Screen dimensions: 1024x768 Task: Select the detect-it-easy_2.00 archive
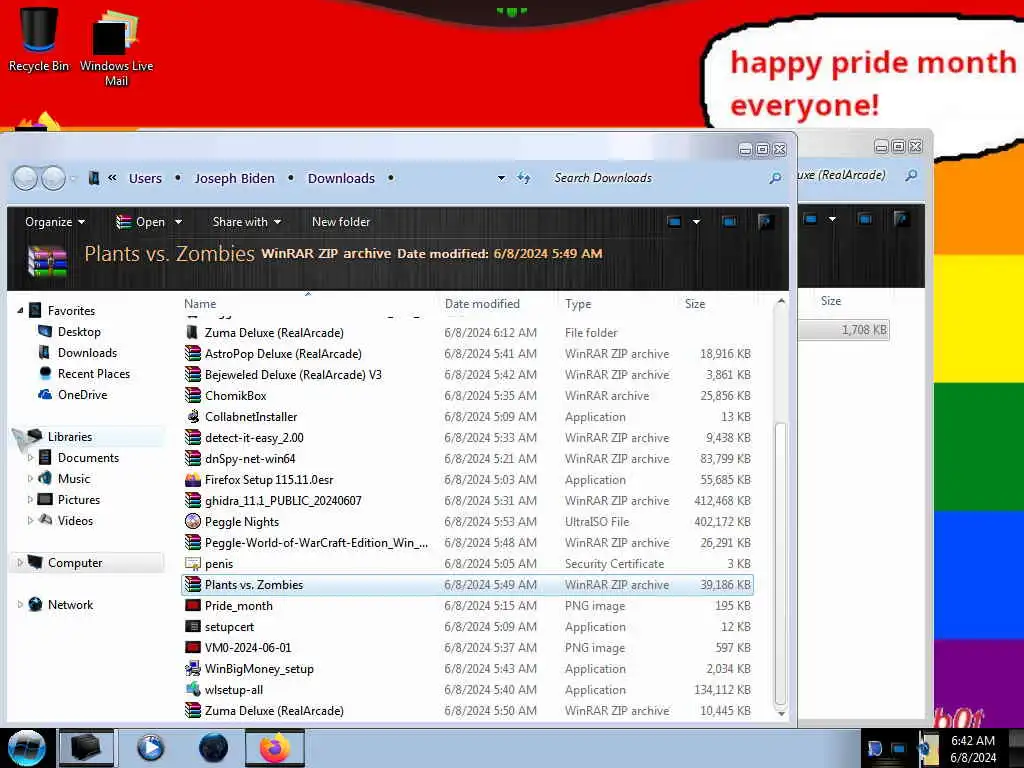pyautogui.click(x=468, y=438)
